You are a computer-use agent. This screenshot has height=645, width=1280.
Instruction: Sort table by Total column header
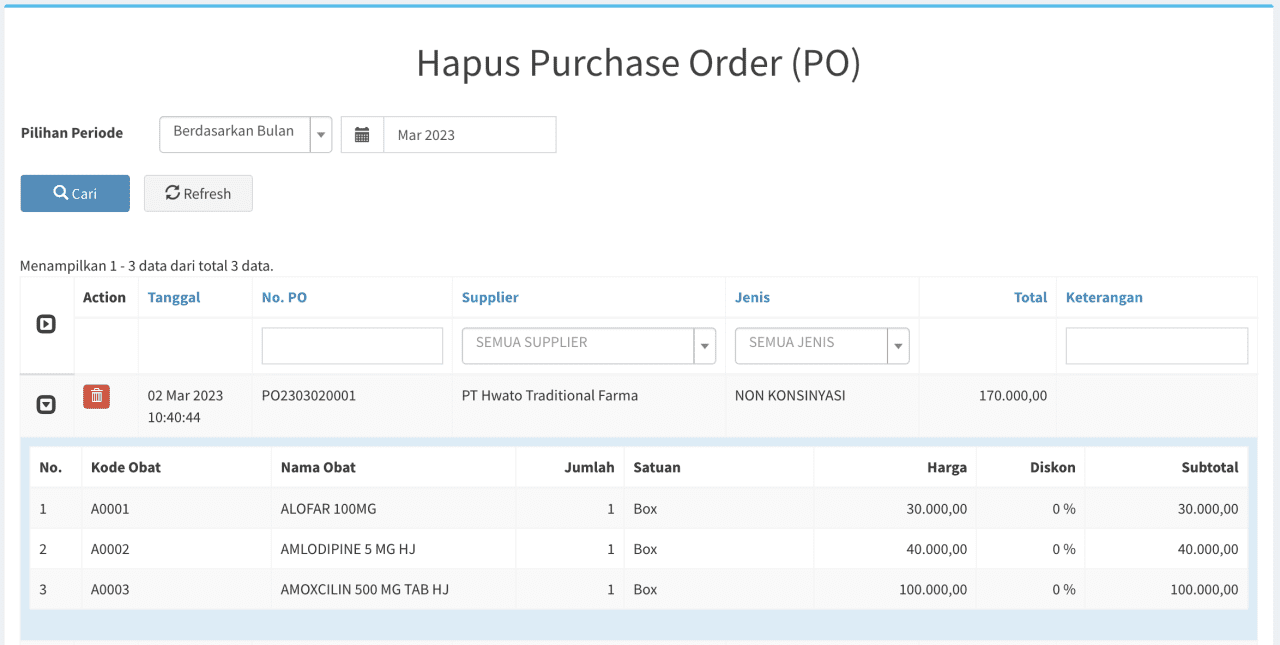click(x=1030, y=297)
